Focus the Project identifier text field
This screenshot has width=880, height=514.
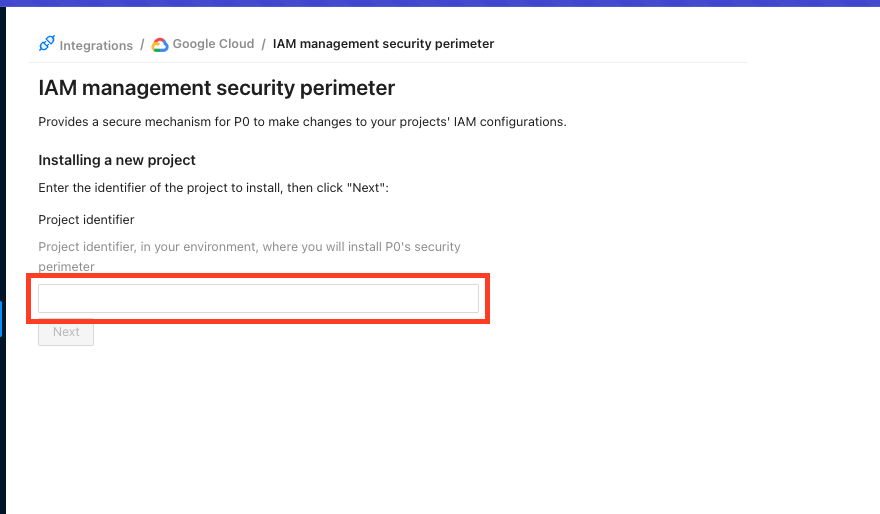tap(258, 298)
